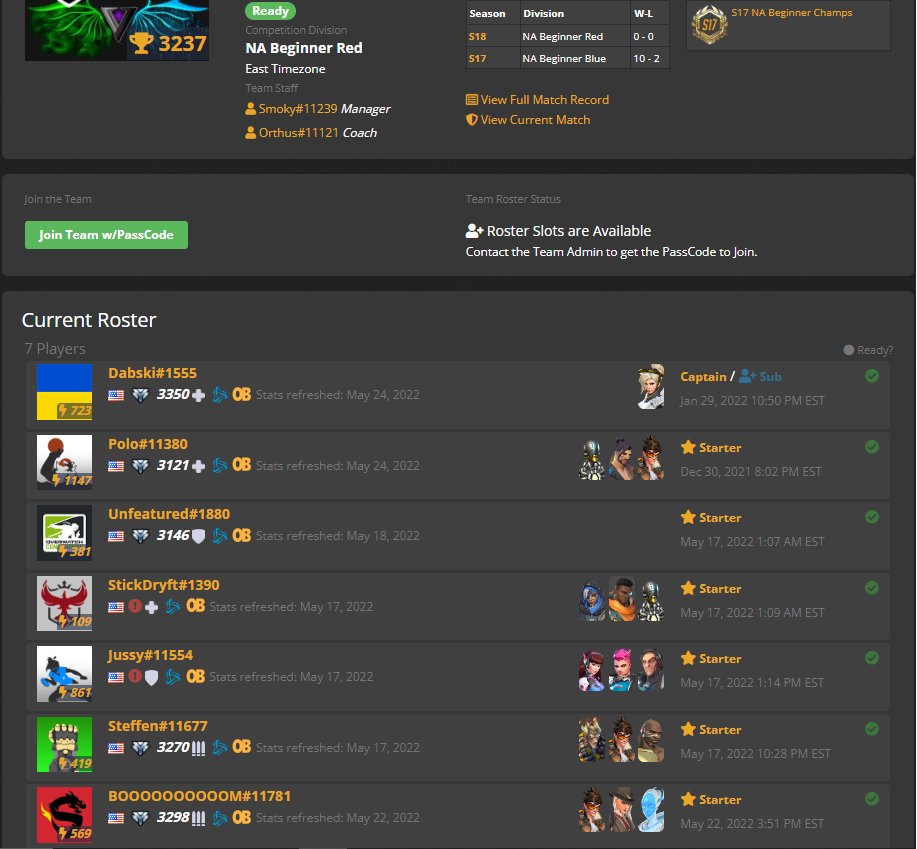This screenshot has width=917, height=849.
Task: Click the Join Team w/PassCode button
Action: [106, 234]
